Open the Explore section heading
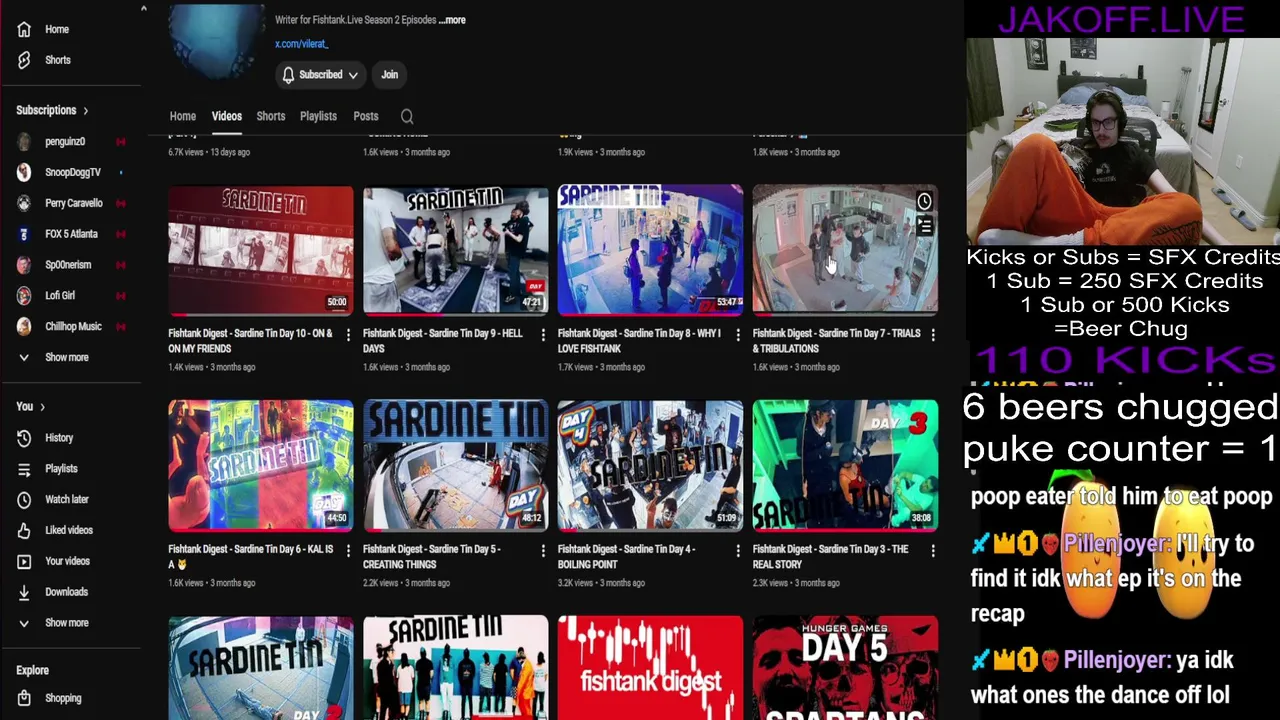This screenshot has height=720, width=1280. click(x=32, y=670)
